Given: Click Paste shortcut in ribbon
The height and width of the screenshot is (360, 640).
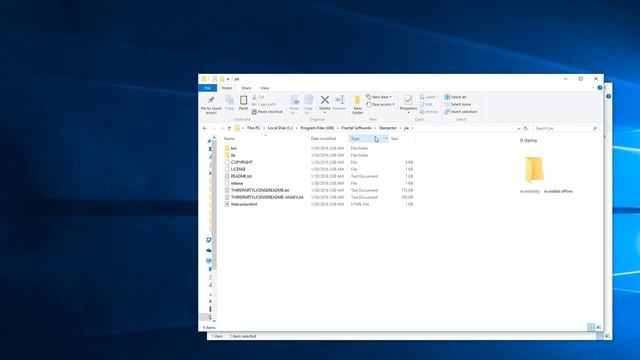Looking at the screenshot, I should click(267, 112).
